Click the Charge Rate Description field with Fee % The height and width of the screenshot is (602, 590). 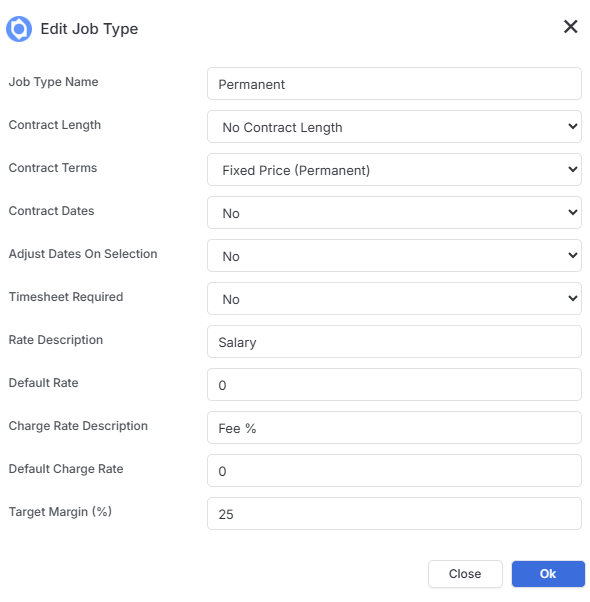pyautogui.click(x=394, y=428)
